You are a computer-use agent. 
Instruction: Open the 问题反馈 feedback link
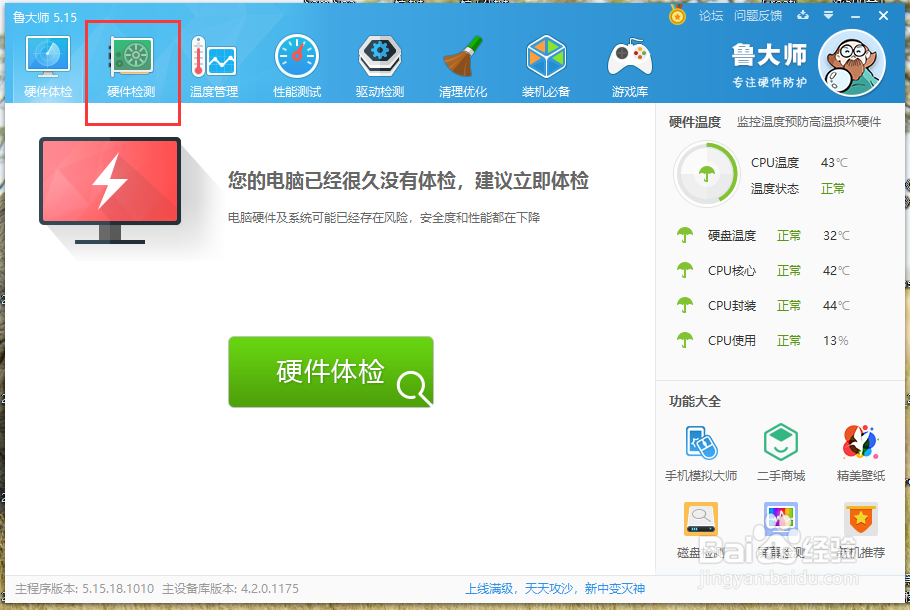(758, 16)
